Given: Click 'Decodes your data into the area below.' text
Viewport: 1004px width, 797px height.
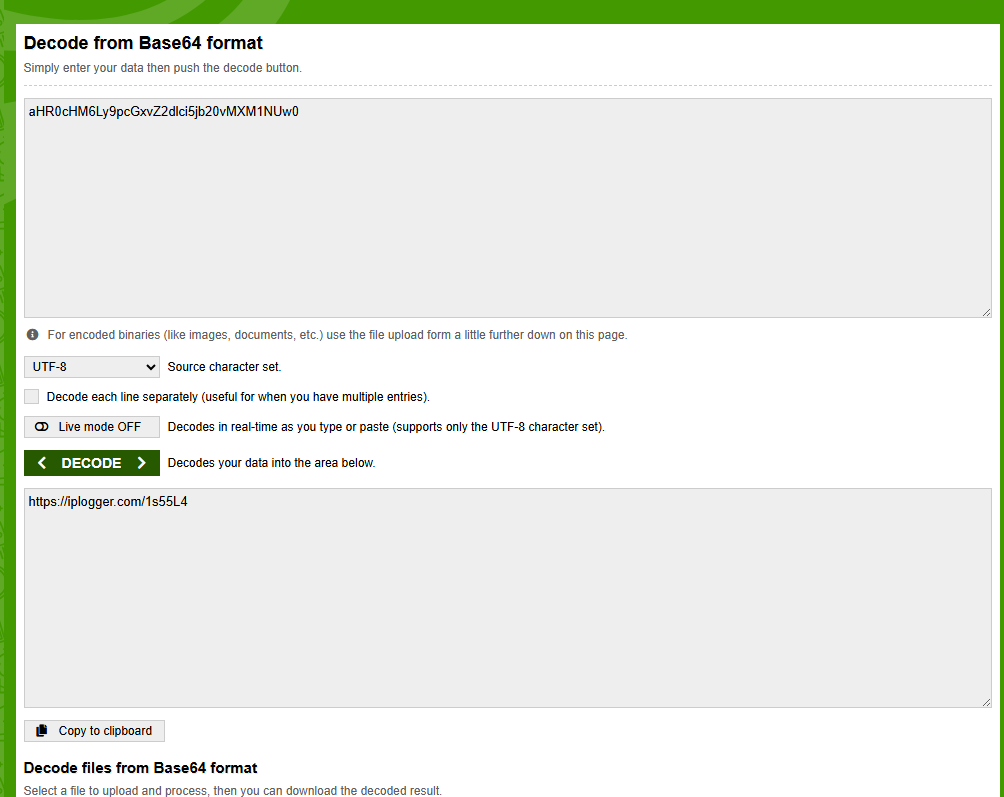Looking at the screenshot, I should click(271, 463).
